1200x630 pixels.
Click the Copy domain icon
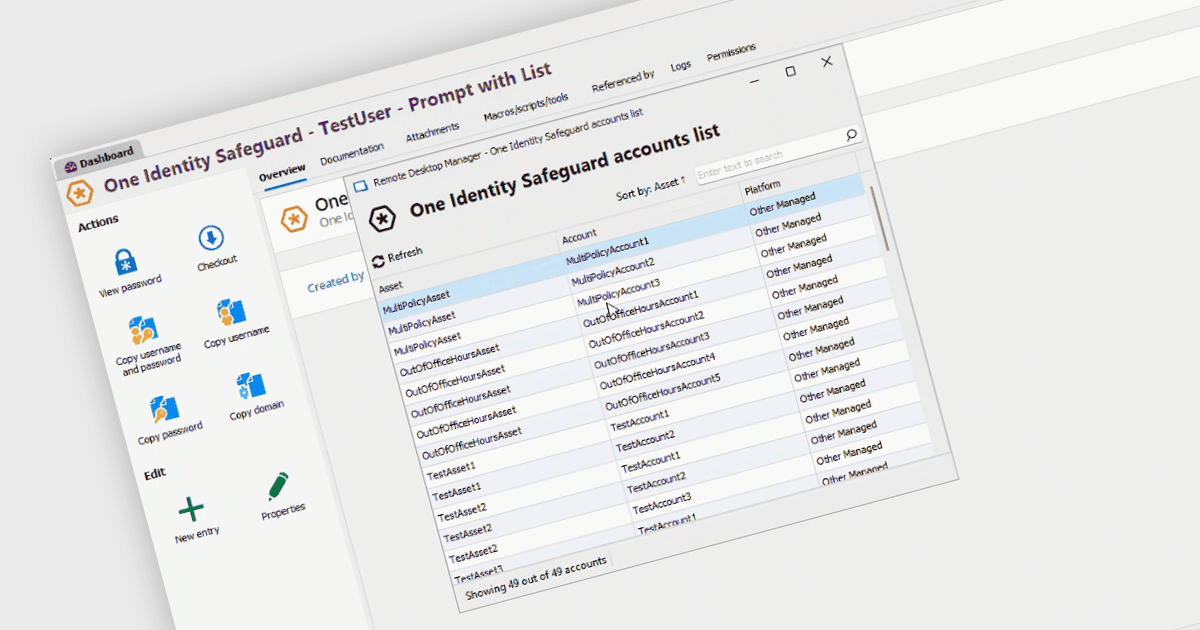click(x=250, y=386)
